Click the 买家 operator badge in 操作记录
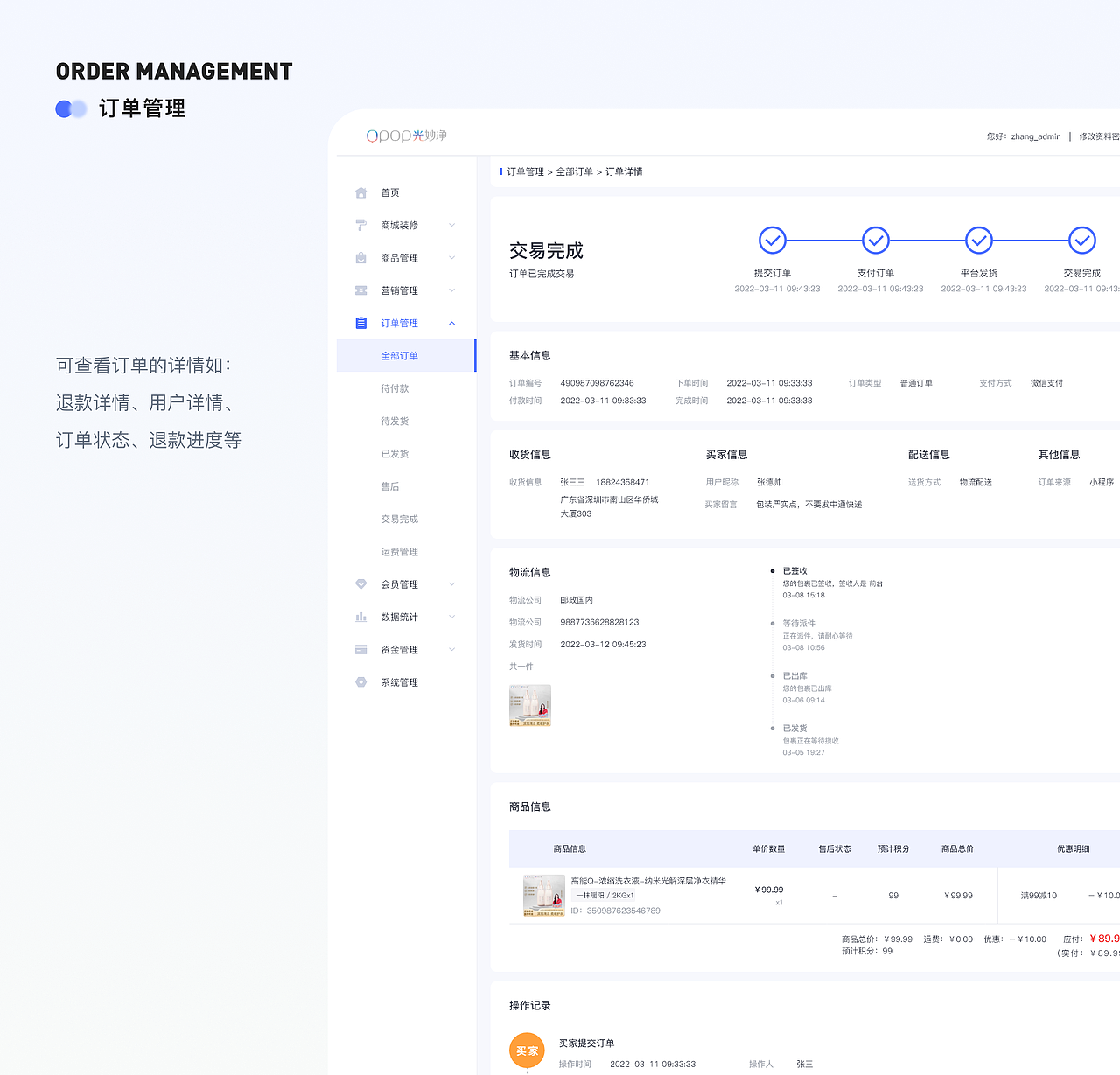 527,1050
